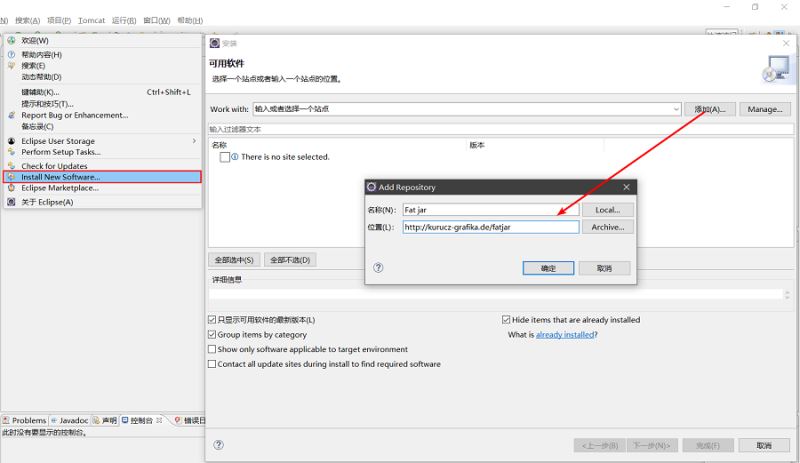Switch to the Problems tab

coord(24,420)
